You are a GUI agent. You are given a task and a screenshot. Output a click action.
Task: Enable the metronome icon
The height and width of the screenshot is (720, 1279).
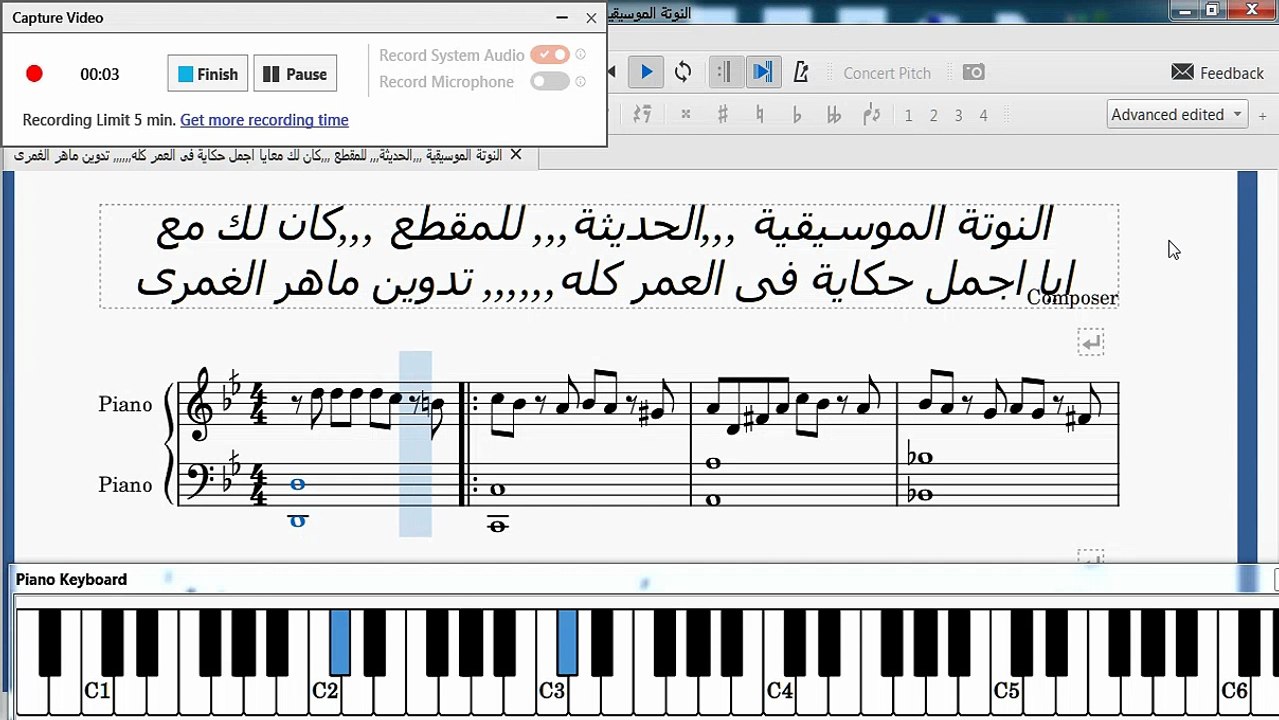point(800,72)
